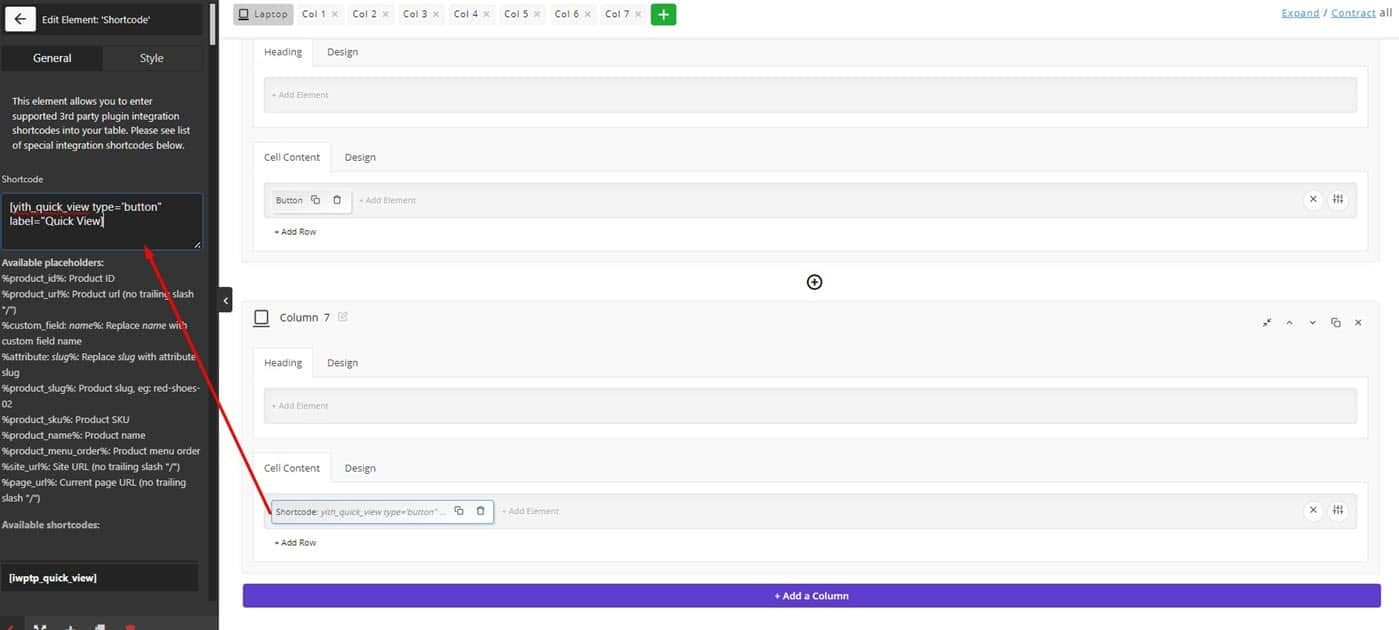1399x630 pixels.
Task: Select the Laptop device button
Action: click(264, 14)
